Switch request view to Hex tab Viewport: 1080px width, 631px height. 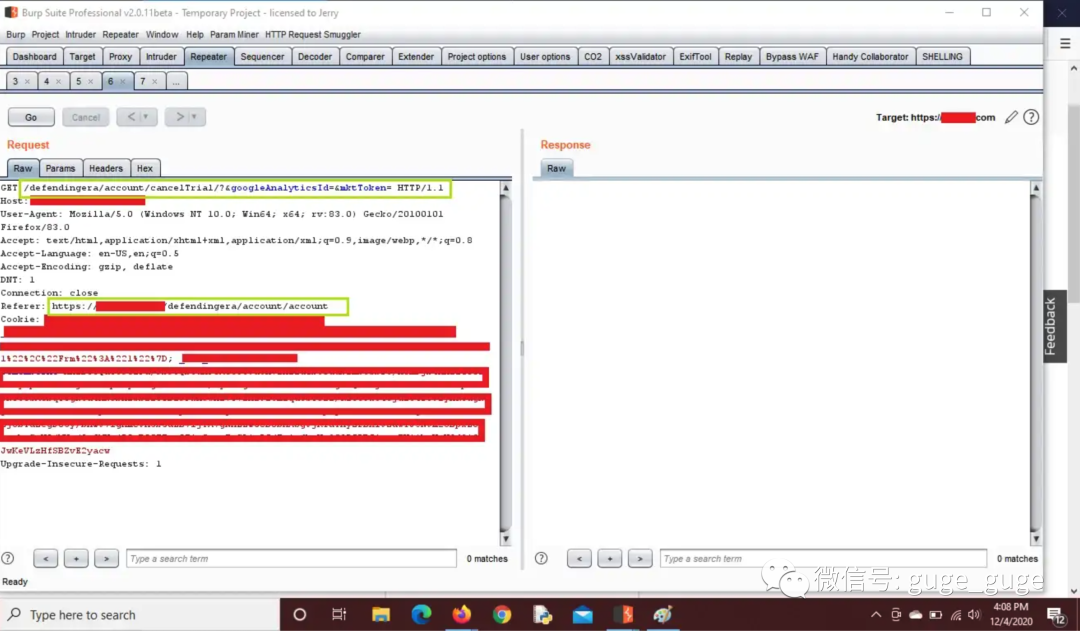coord(145,168)
